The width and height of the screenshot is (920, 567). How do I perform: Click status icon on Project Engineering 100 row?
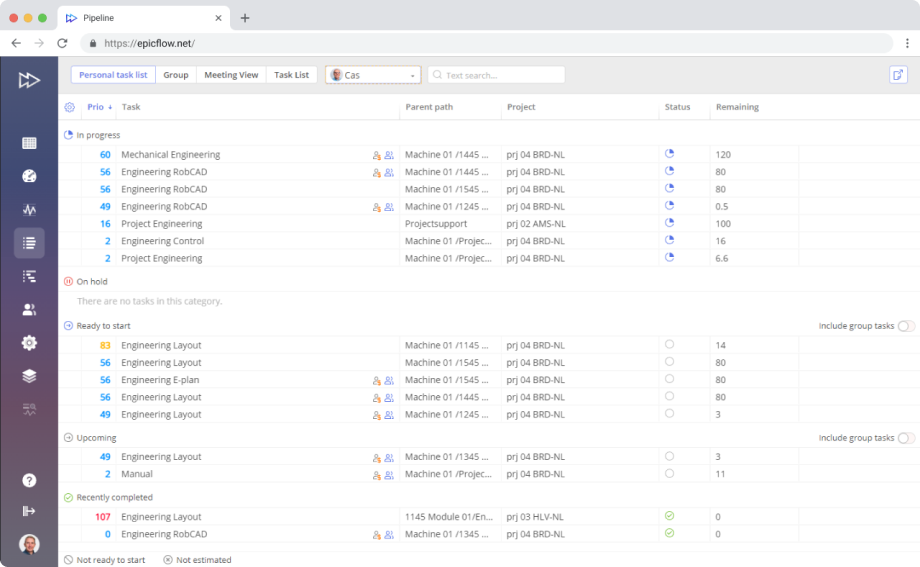[x=669, y=223]
